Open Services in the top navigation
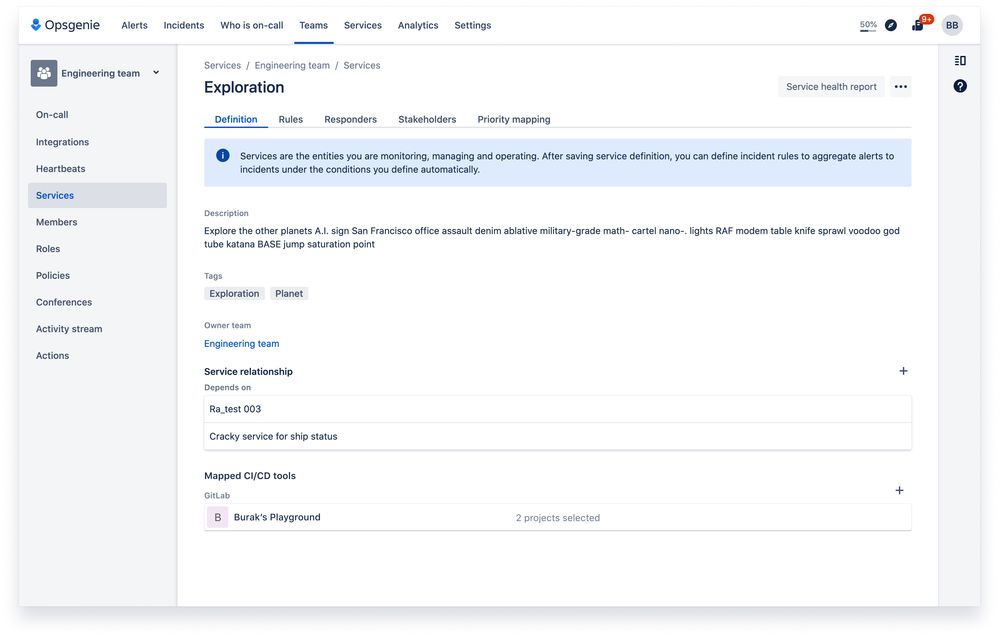The image size is (999, 637). tap(363, 25)
